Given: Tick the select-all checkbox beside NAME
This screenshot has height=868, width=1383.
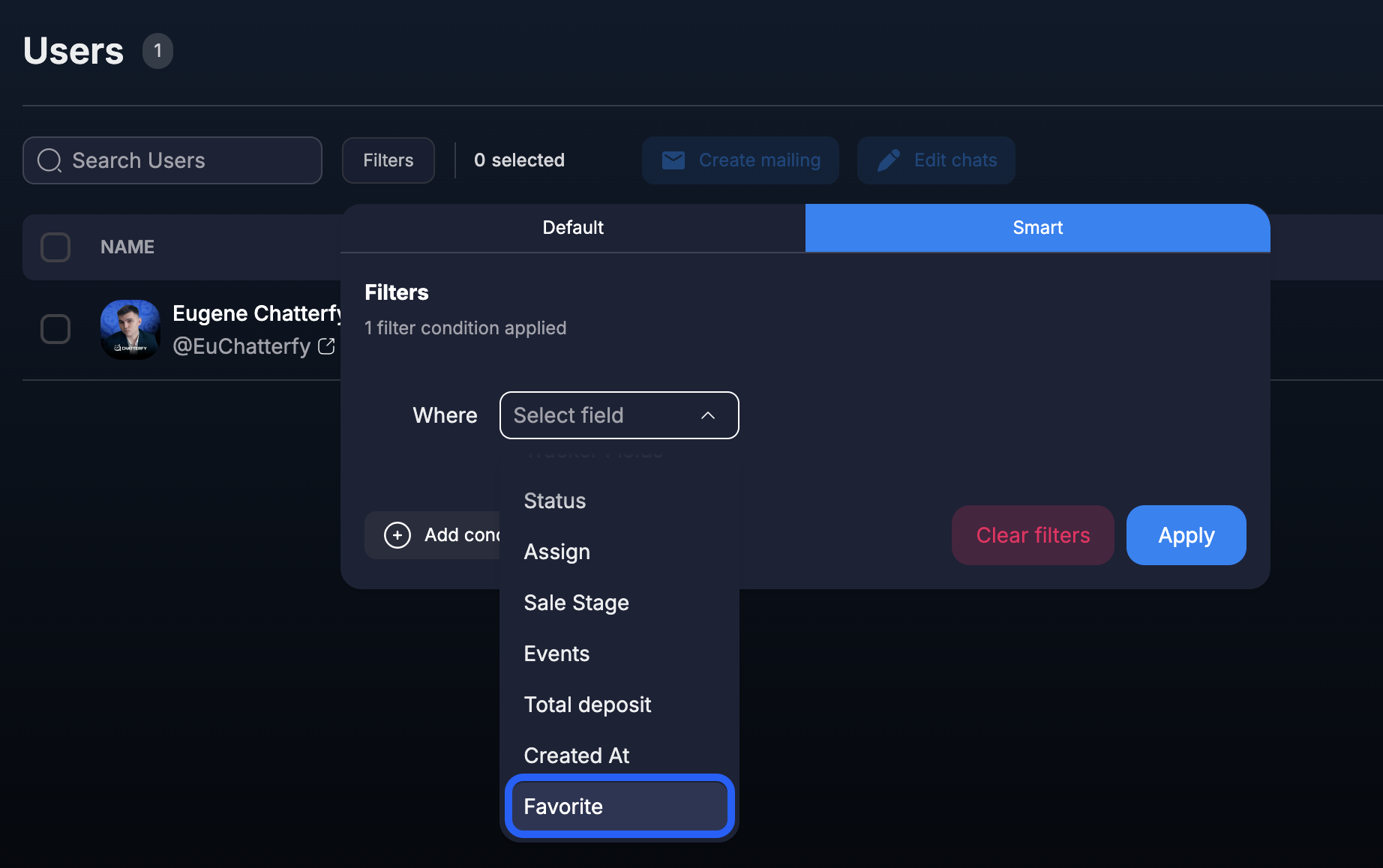Looking at the screenshot, I should (x=55, y=247).
